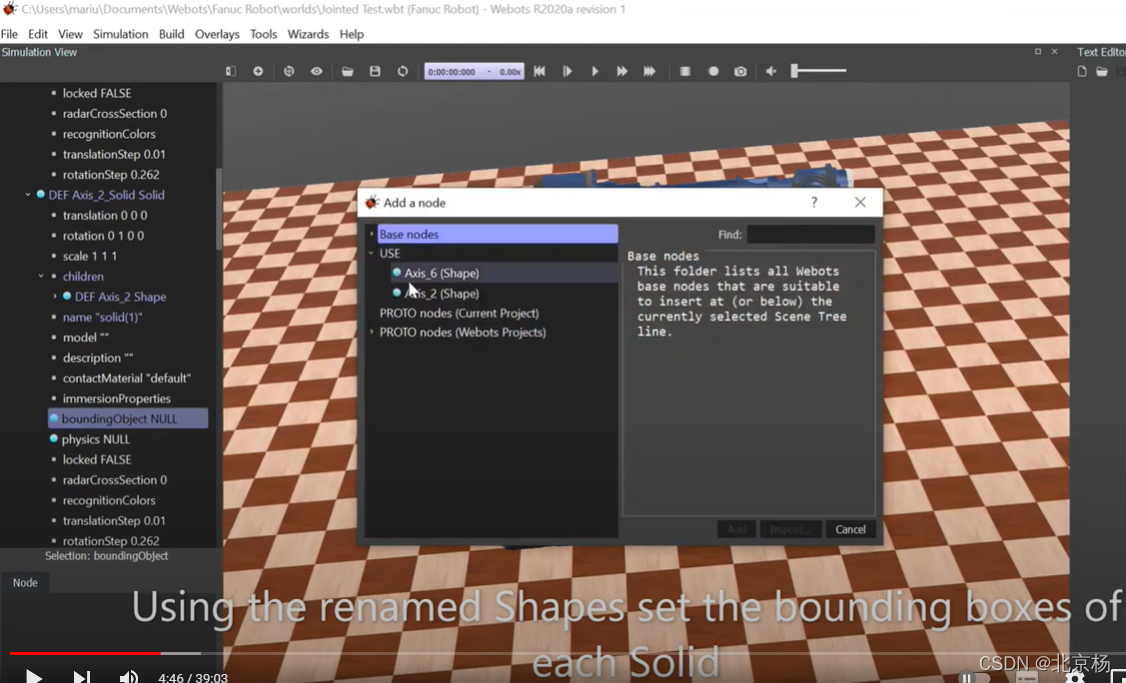Click the video player next button
Image resolution: width=1126 pixels, height=683 pixels.
point(82,677)
